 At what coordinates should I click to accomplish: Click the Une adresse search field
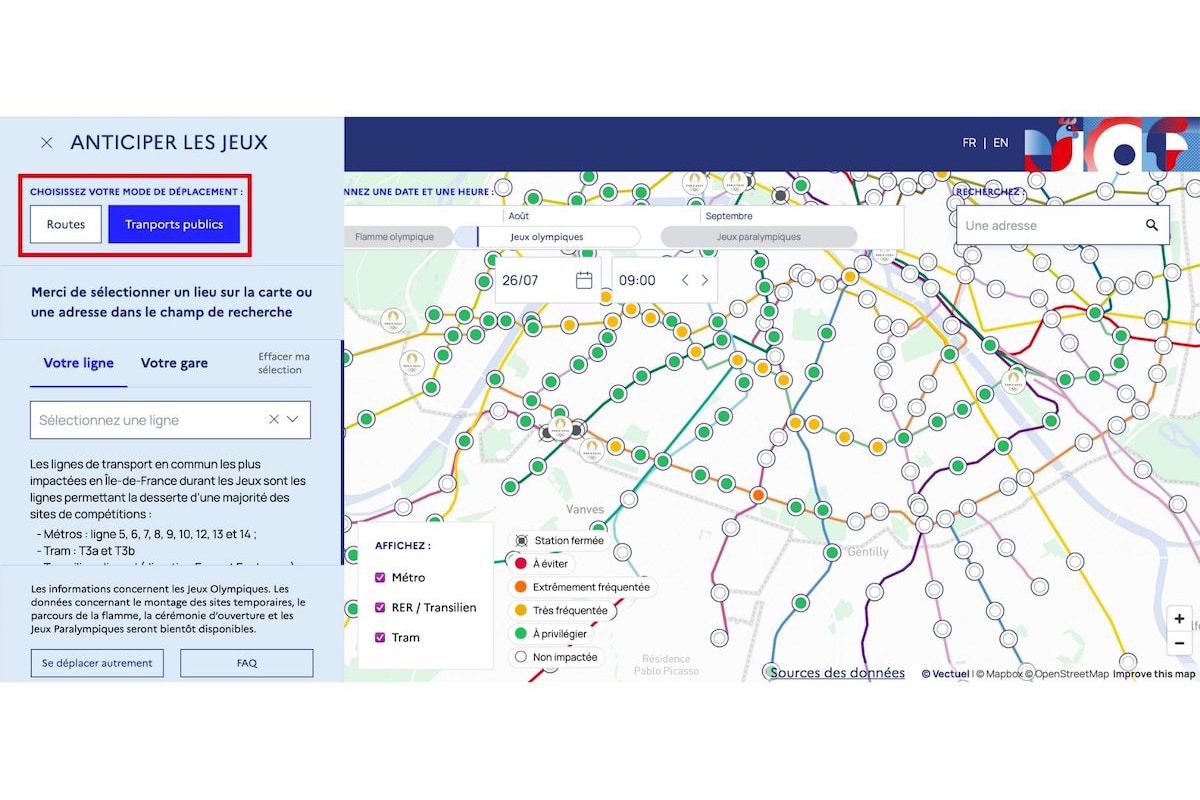click(1050, 226)
